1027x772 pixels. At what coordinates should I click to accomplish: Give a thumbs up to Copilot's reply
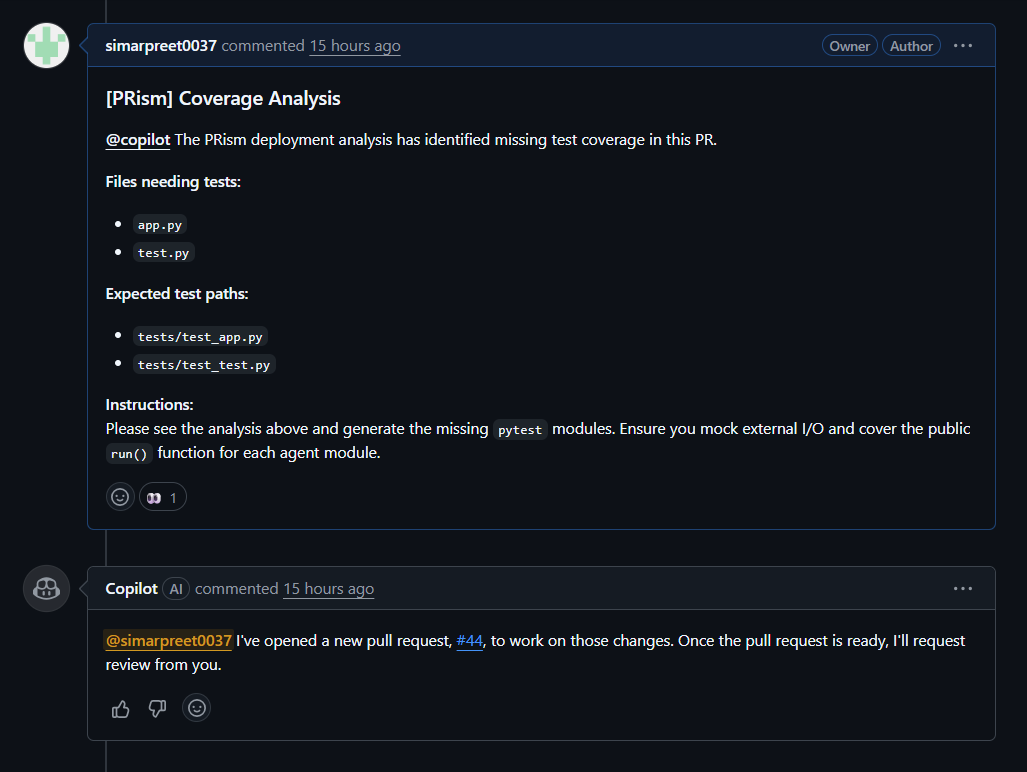pyautogui.click(x=120, y=708)
